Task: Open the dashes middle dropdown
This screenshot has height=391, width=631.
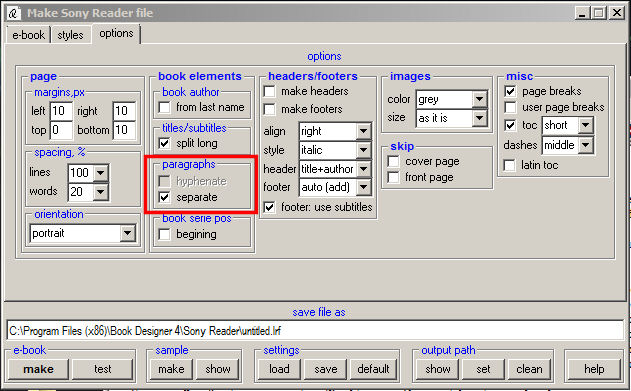Action: [x=586, y=145]
